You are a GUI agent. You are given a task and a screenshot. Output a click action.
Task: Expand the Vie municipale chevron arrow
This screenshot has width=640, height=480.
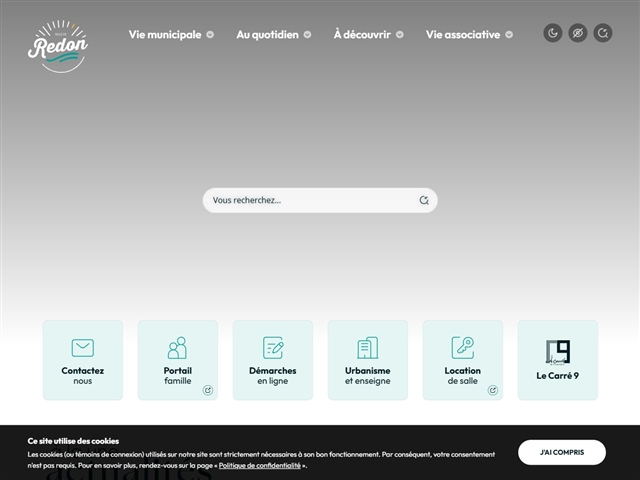point(210,35)
